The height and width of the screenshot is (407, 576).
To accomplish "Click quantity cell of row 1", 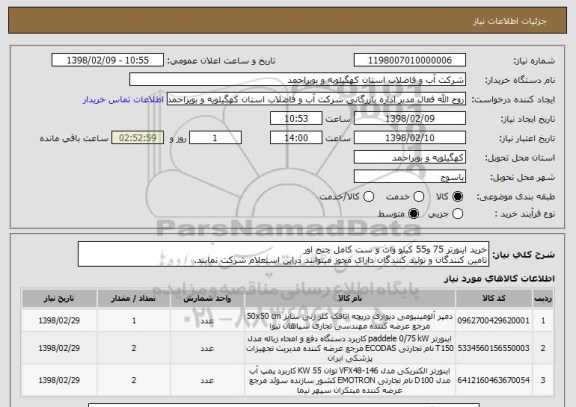I will tap(134, 321).
